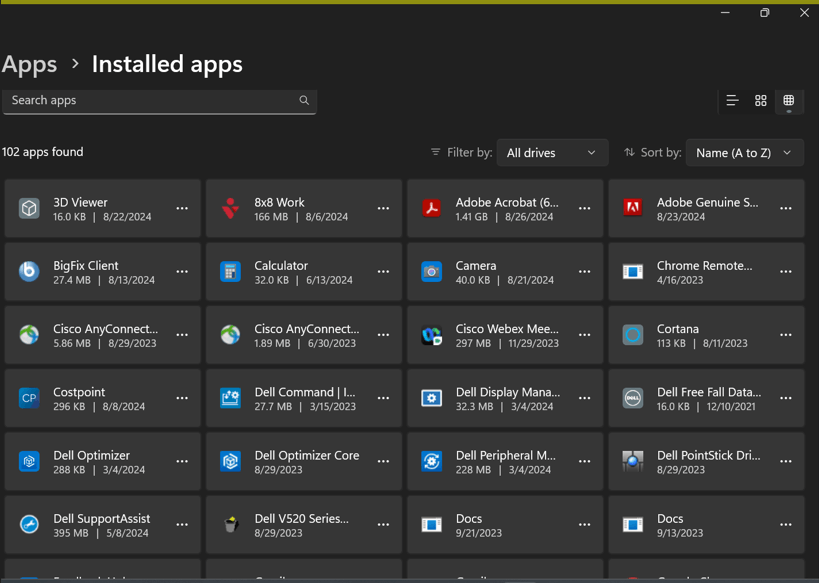Open more options menu for Dell Optimizer

[182, 461]
